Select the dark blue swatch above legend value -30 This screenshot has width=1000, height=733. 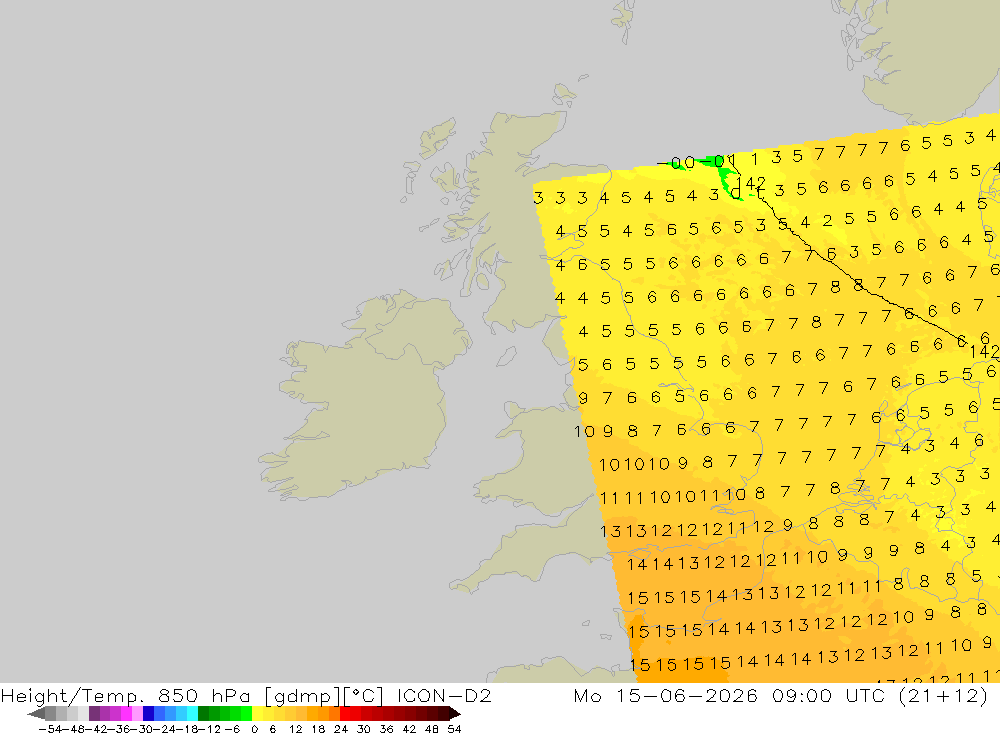(x=149, y=714)
